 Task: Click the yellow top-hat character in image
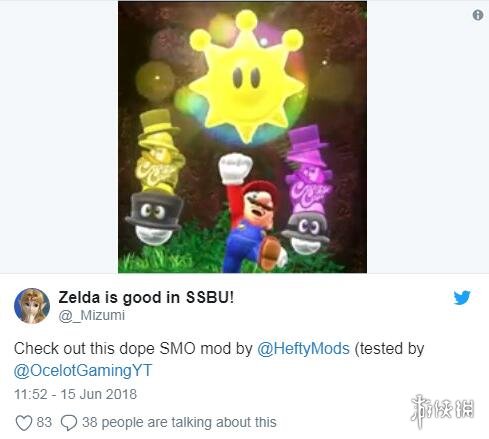pyautogui.click(x=159, y=152)
